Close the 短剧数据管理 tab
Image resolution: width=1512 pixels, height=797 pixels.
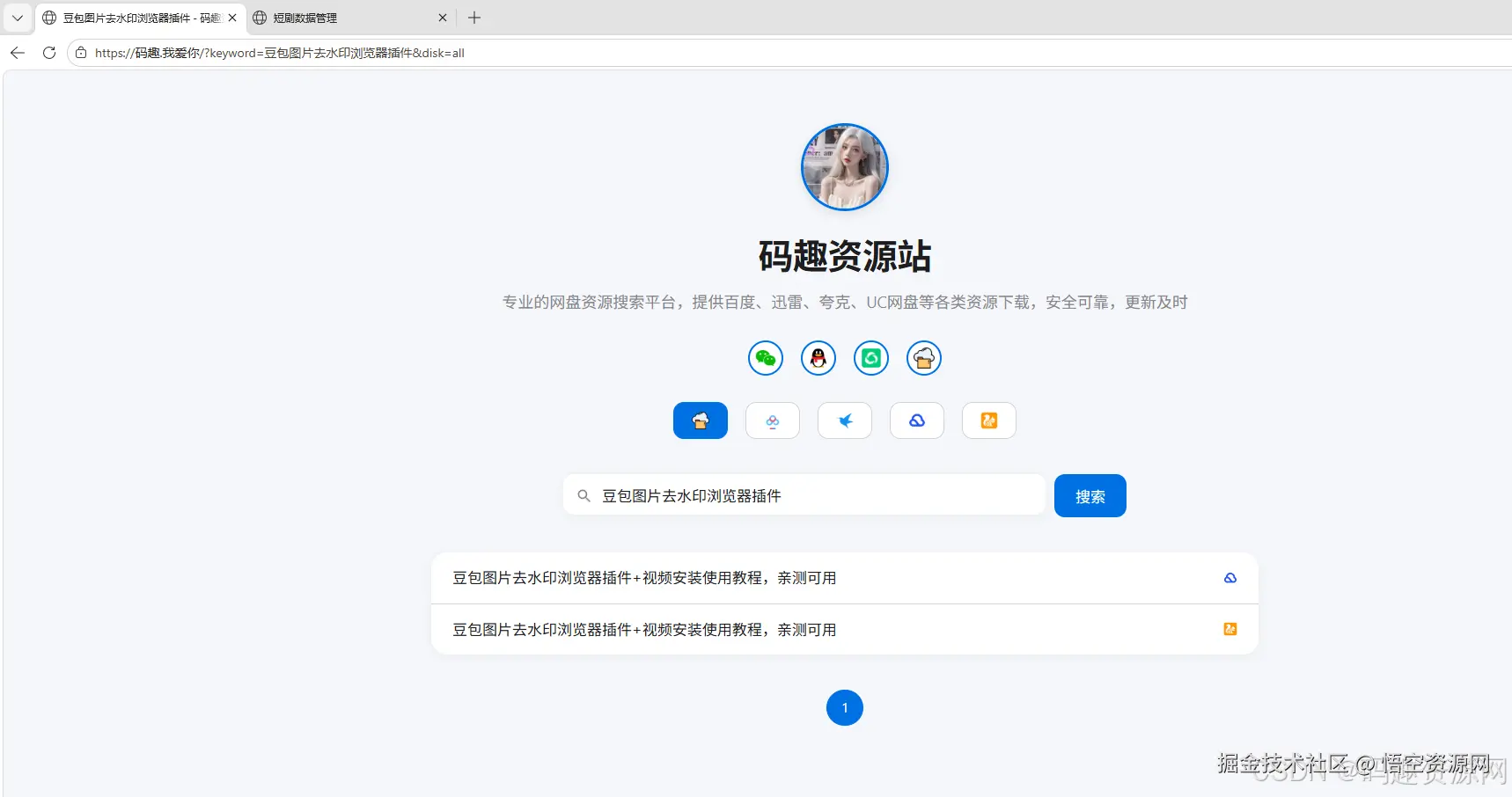[x=443, y=18]
